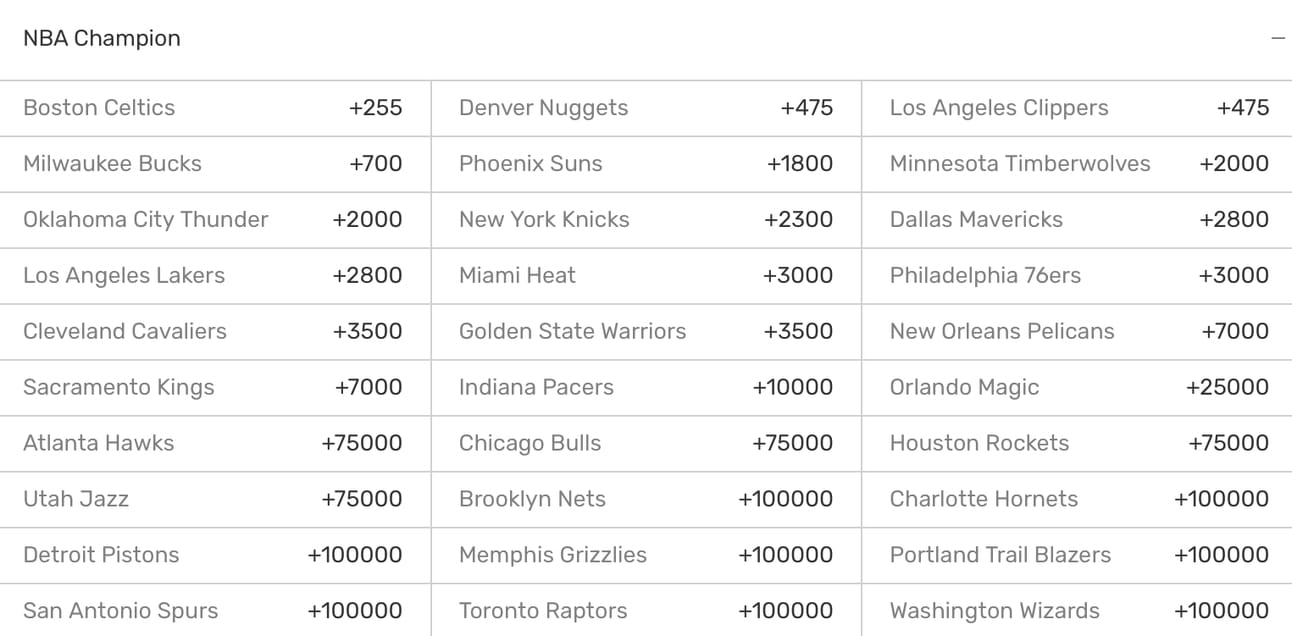Choose Los Angeles Clippers +475 bet
The height and width of the screenshot is (636, 1292).
pos(1077,108)
